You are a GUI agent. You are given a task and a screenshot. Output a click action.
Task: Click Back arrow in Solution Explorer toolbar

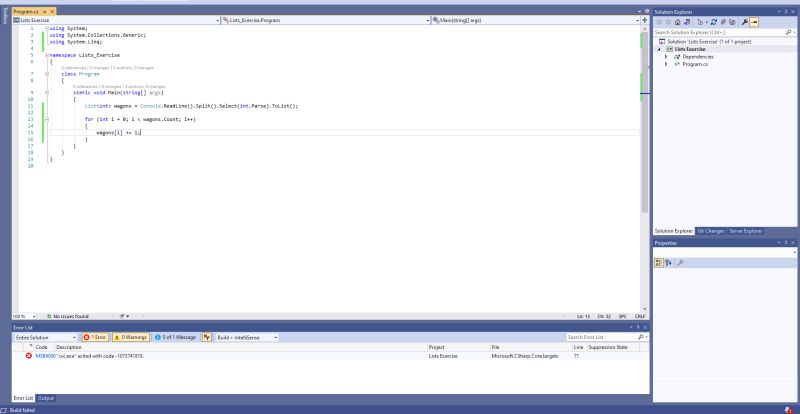[x=659, y=22]
